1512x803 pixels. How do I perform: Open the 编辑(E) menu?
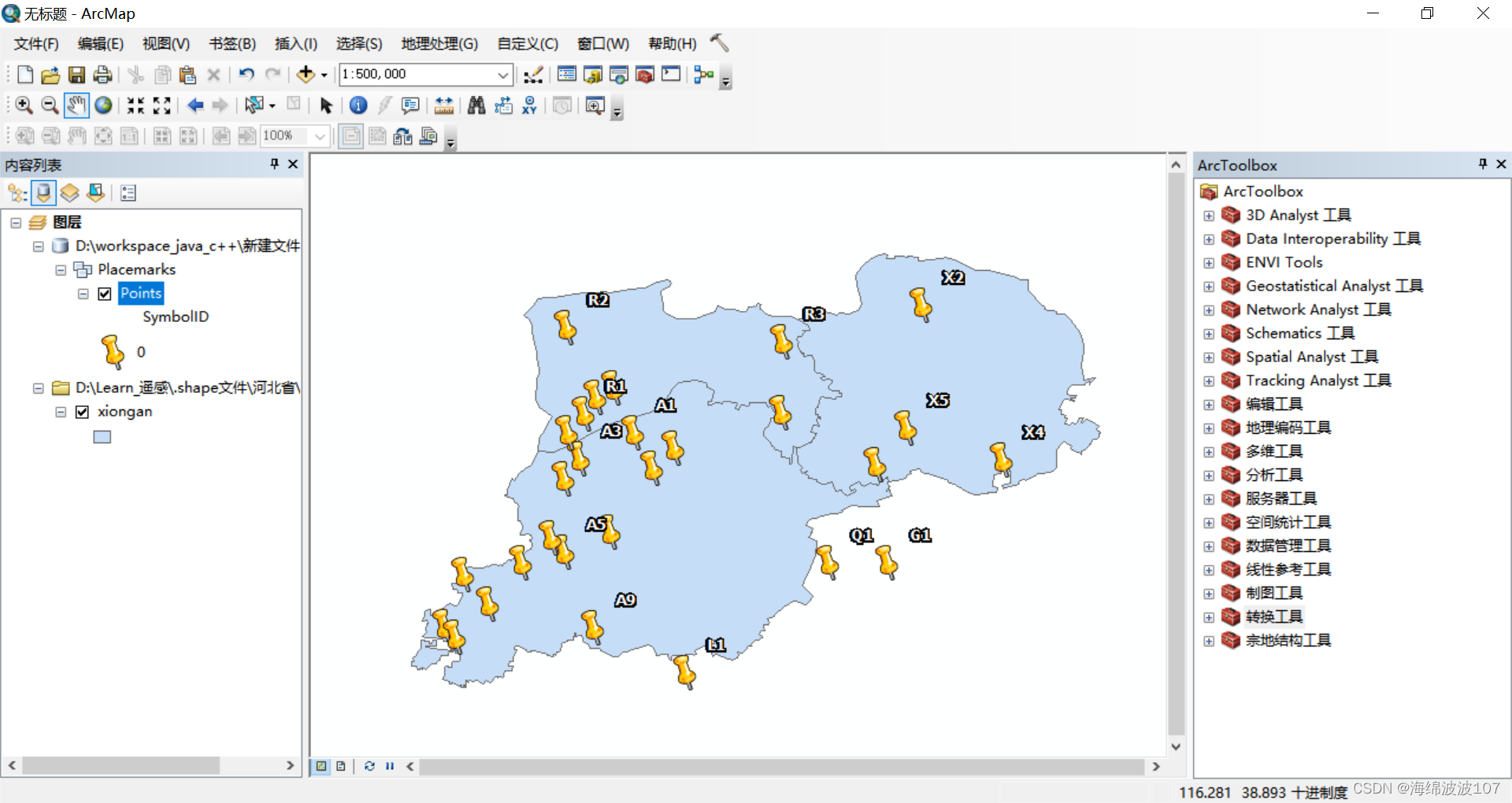click(x=101, y=44)
